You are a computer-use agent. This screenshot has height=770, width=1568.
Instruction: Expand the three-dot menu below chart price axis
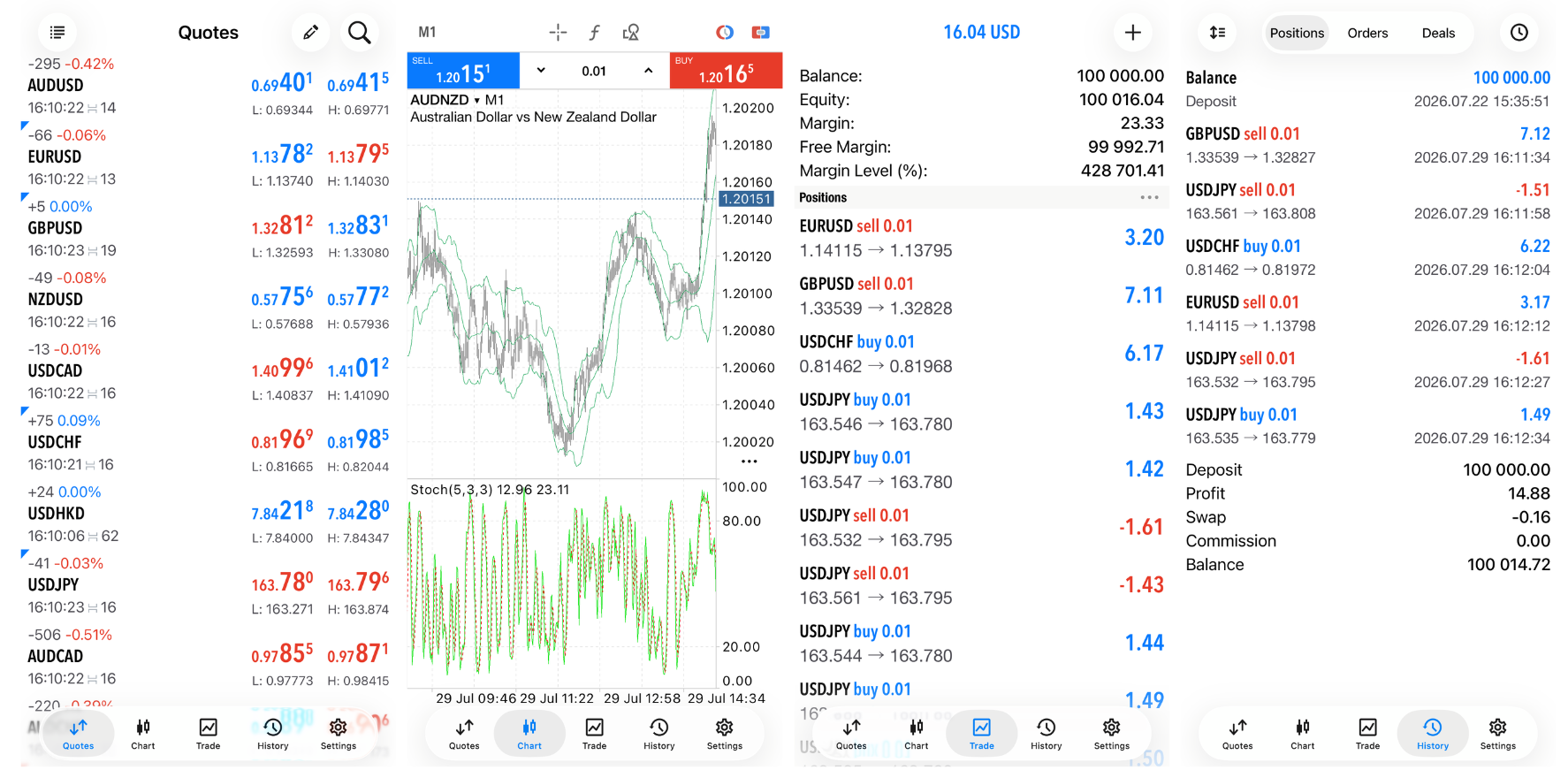pyautogui.click(x=749, y=461)
